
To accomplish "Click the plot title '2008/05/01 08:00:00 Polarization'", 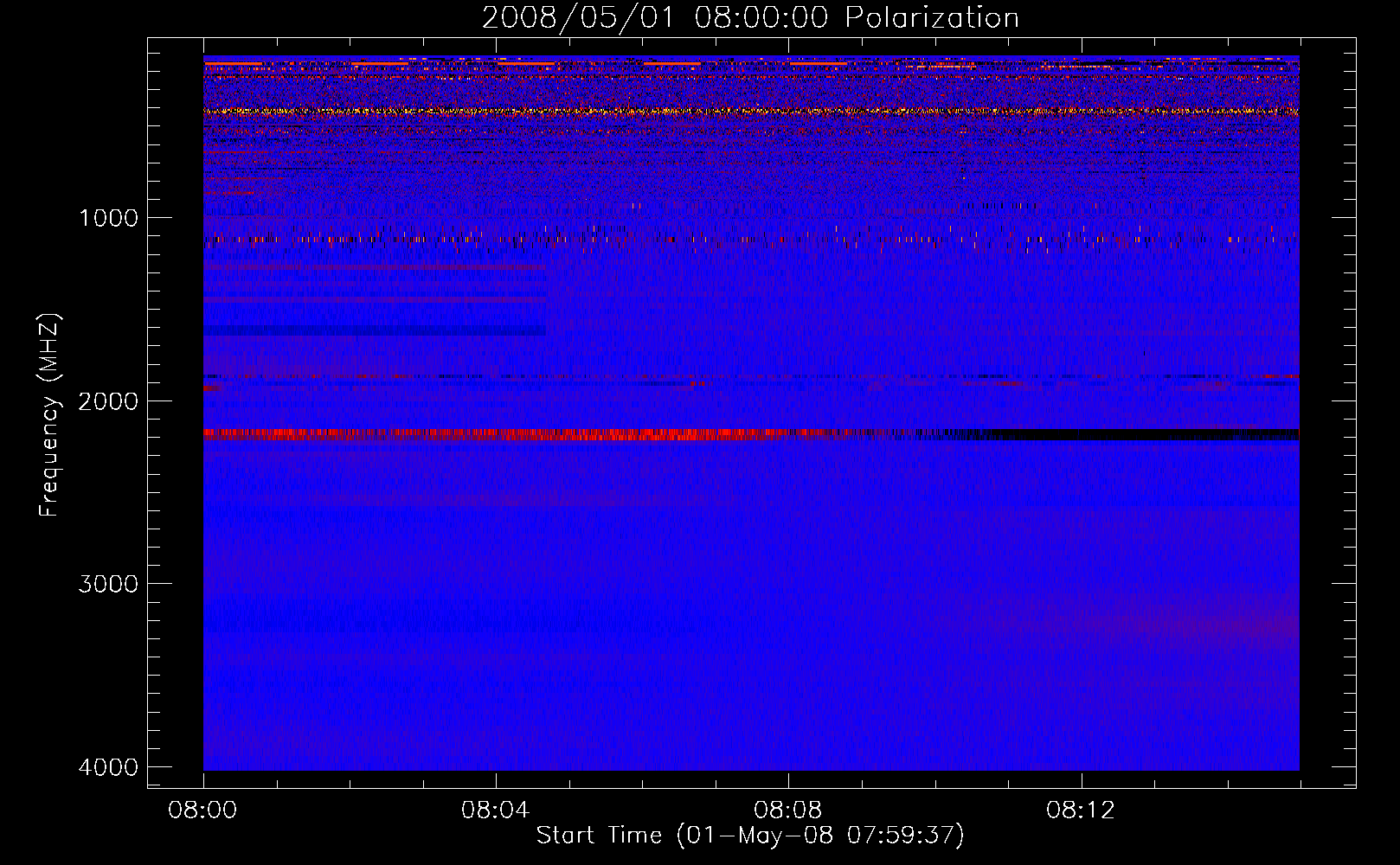I will [x=750, y=18].
